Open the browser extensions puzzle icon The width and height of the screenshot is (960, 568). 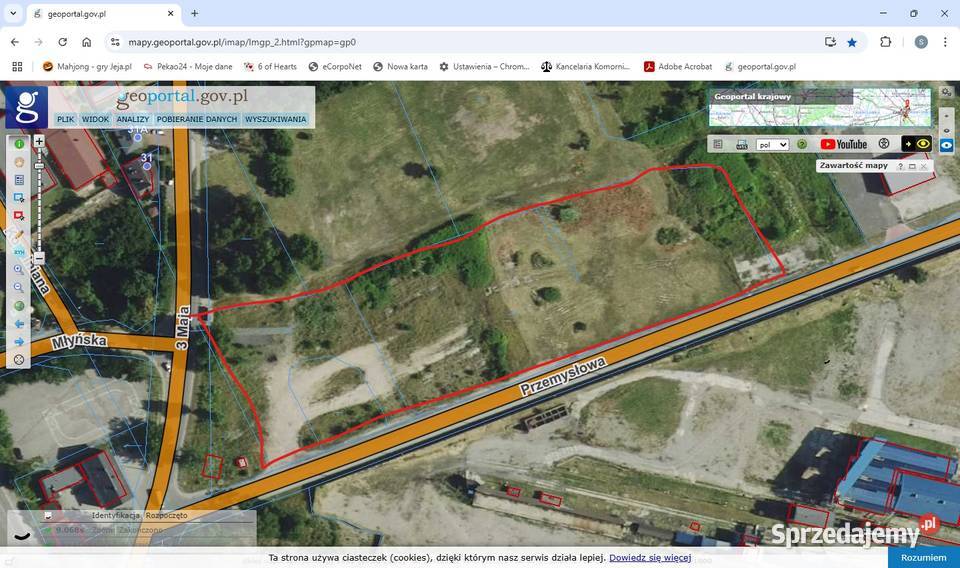point(885,42)
